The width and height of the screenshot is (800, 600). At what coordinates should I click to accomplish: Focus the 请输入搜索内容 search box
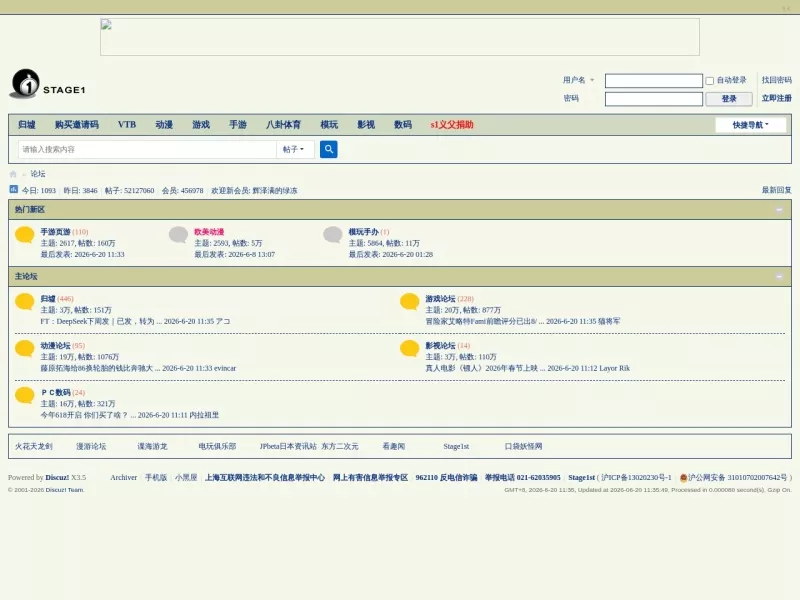click(147, 149)
